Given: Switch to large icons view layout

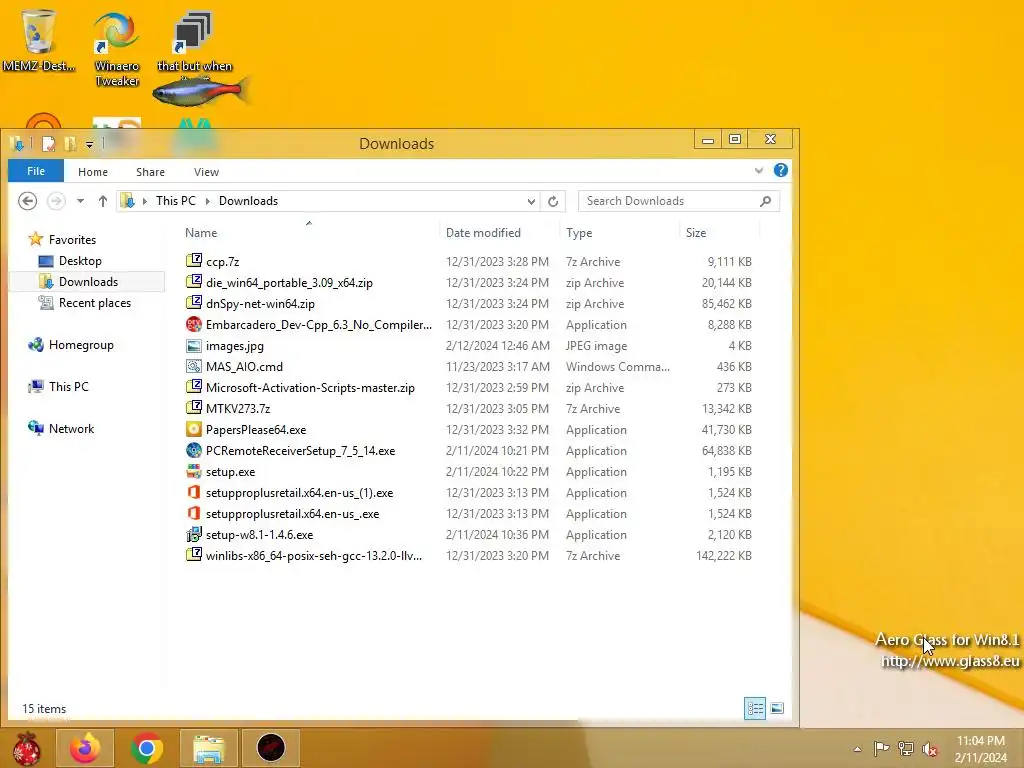Looking at the screenshot, I should pos(776,709).
